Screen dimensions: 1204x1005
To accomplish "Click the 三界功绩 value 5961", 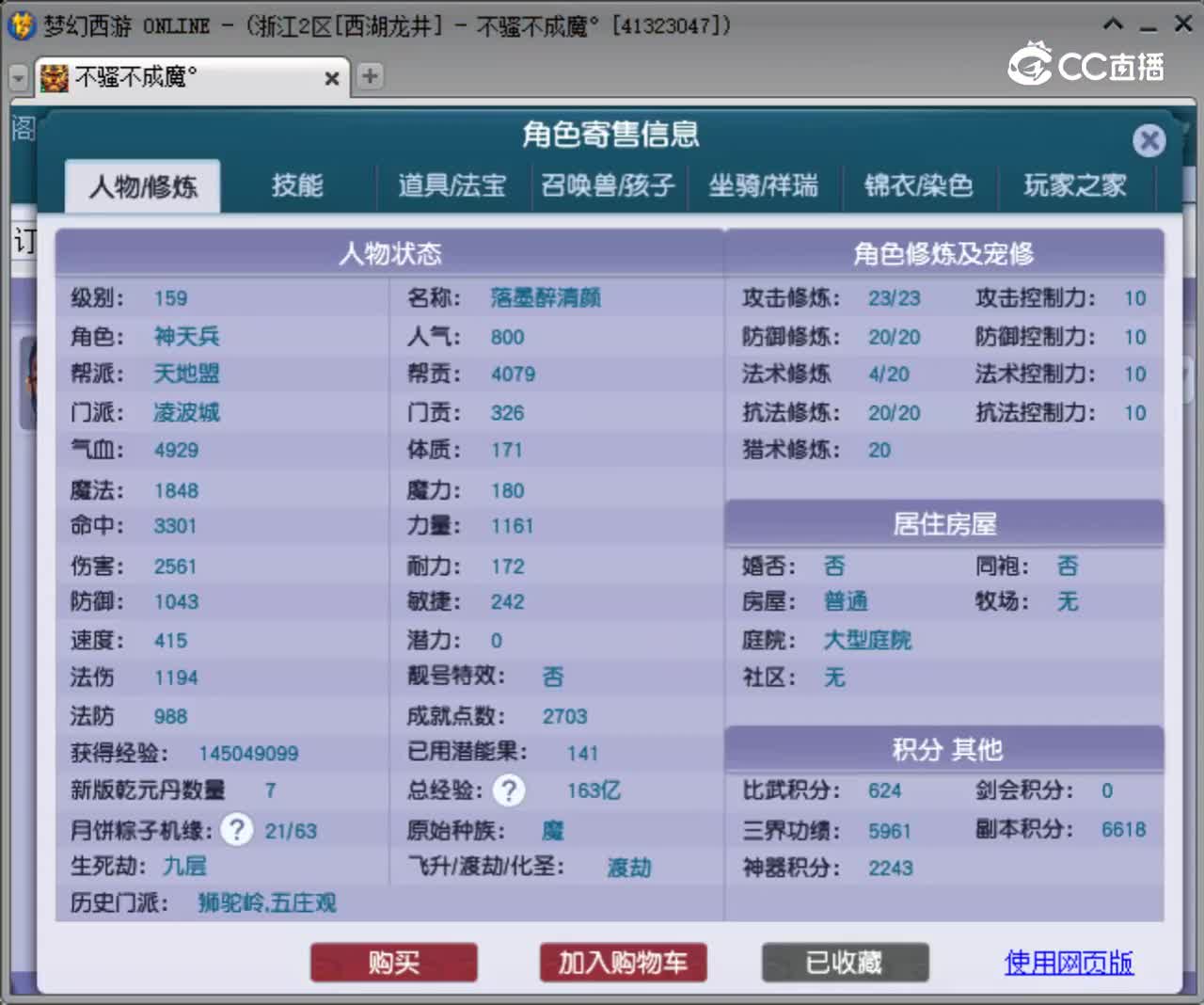I will tap(889, 832).
